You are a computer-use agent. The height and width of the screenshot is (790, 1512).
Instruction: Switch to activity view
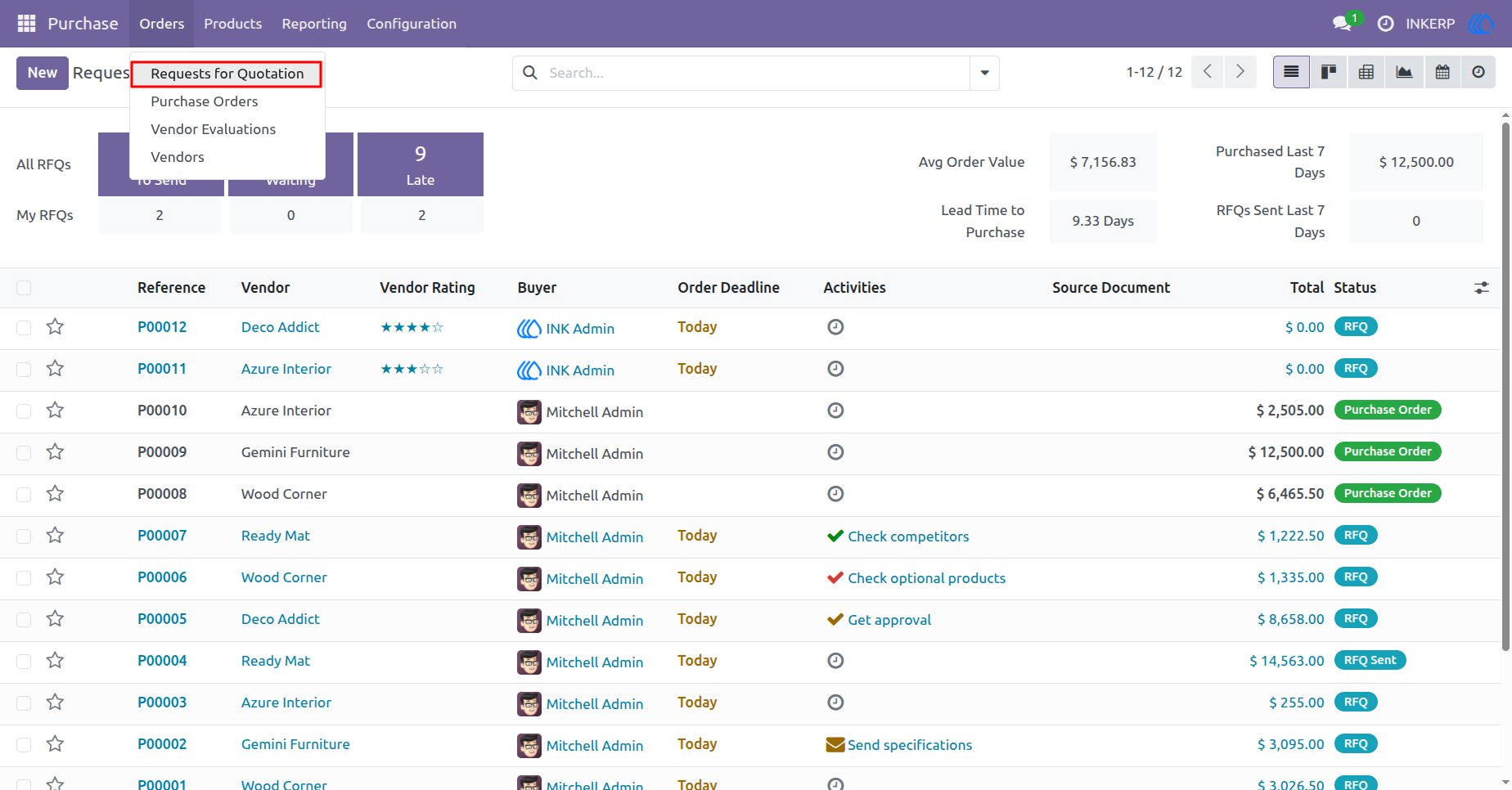(1478, 72)
